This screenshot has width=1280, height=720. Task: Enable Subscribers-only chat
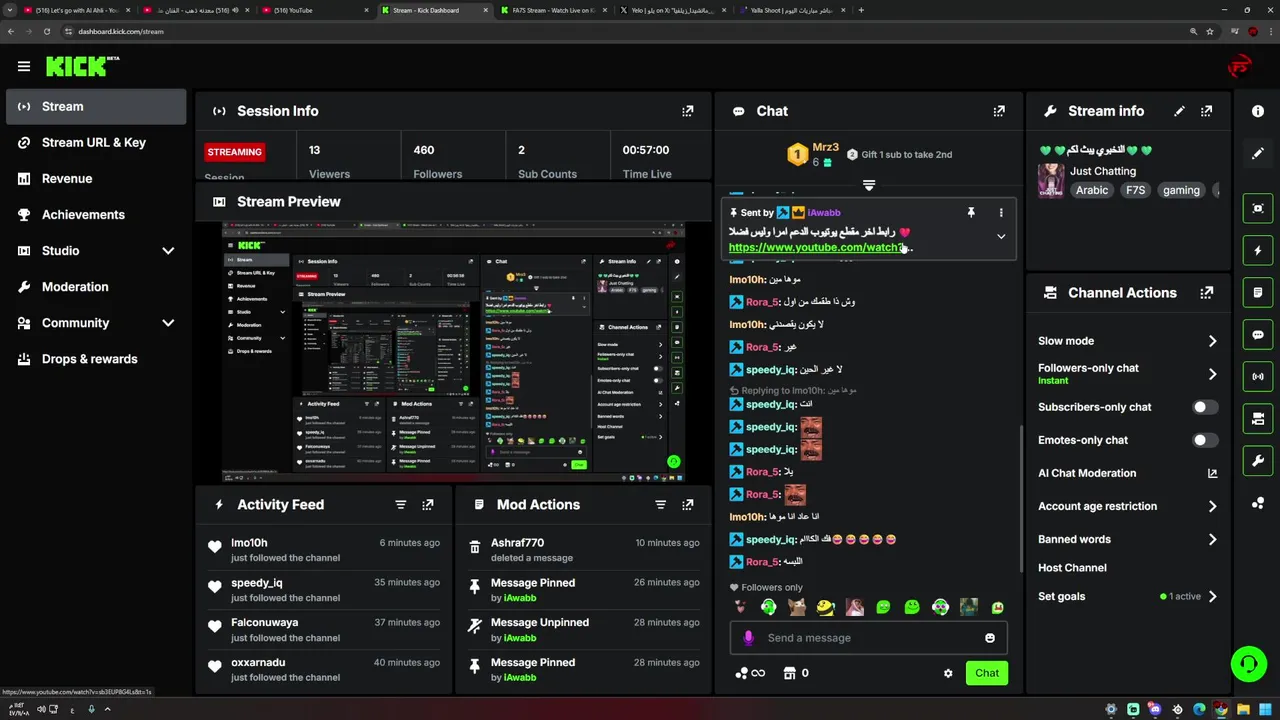point(1205,407)
